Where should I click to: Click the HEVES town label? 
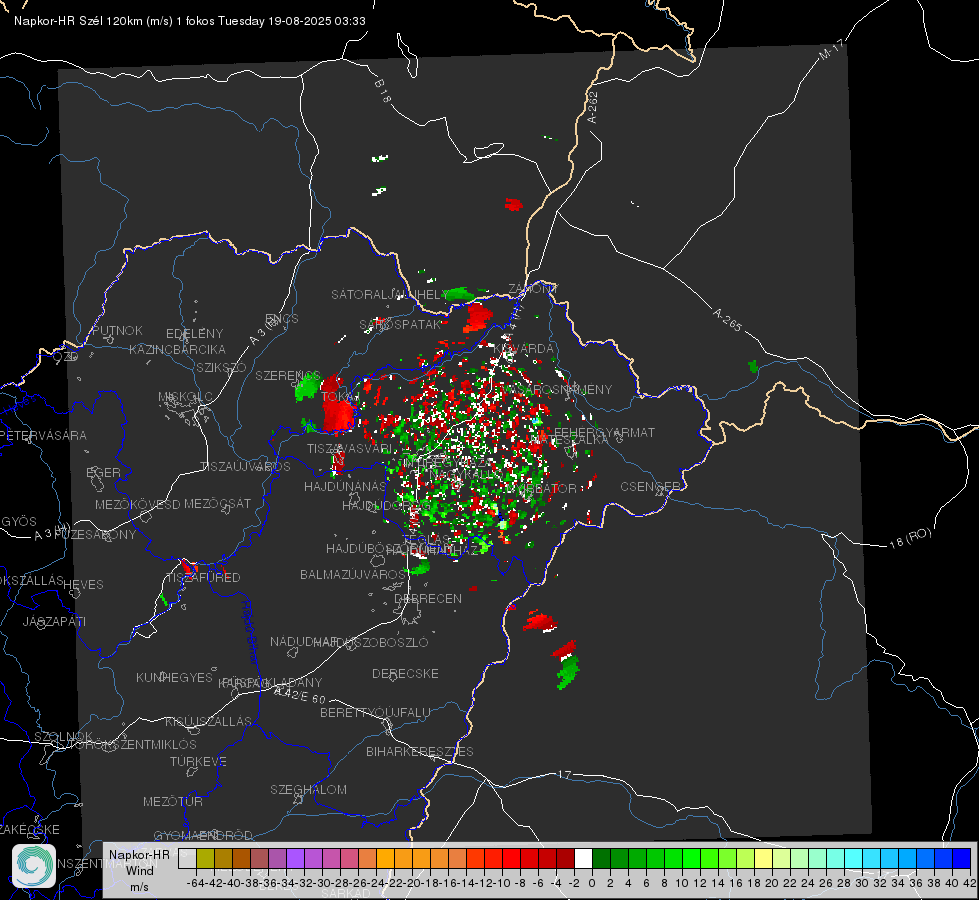pos(83,585)
